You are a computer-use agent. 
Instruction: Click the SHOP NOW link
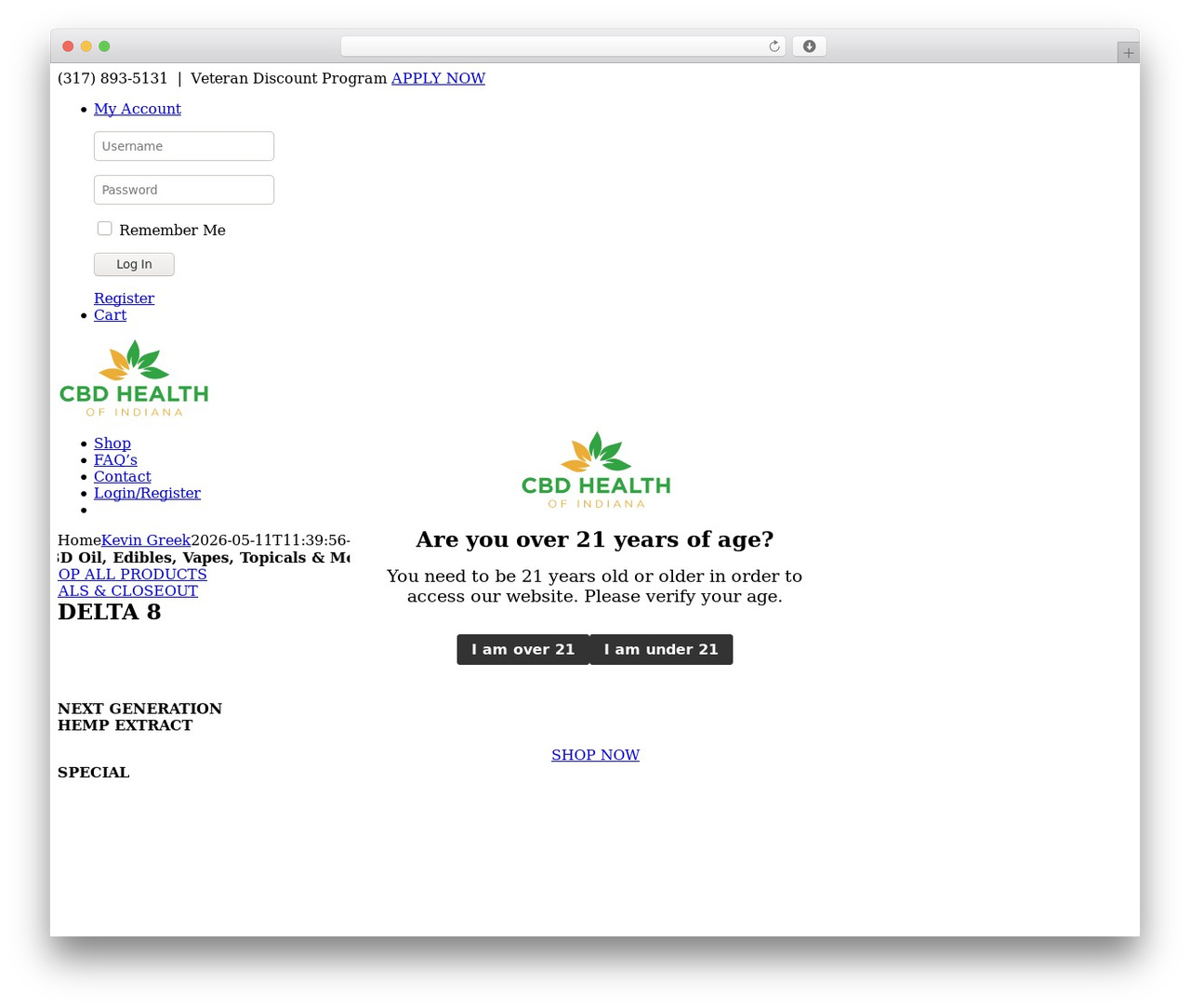(595, 755)
